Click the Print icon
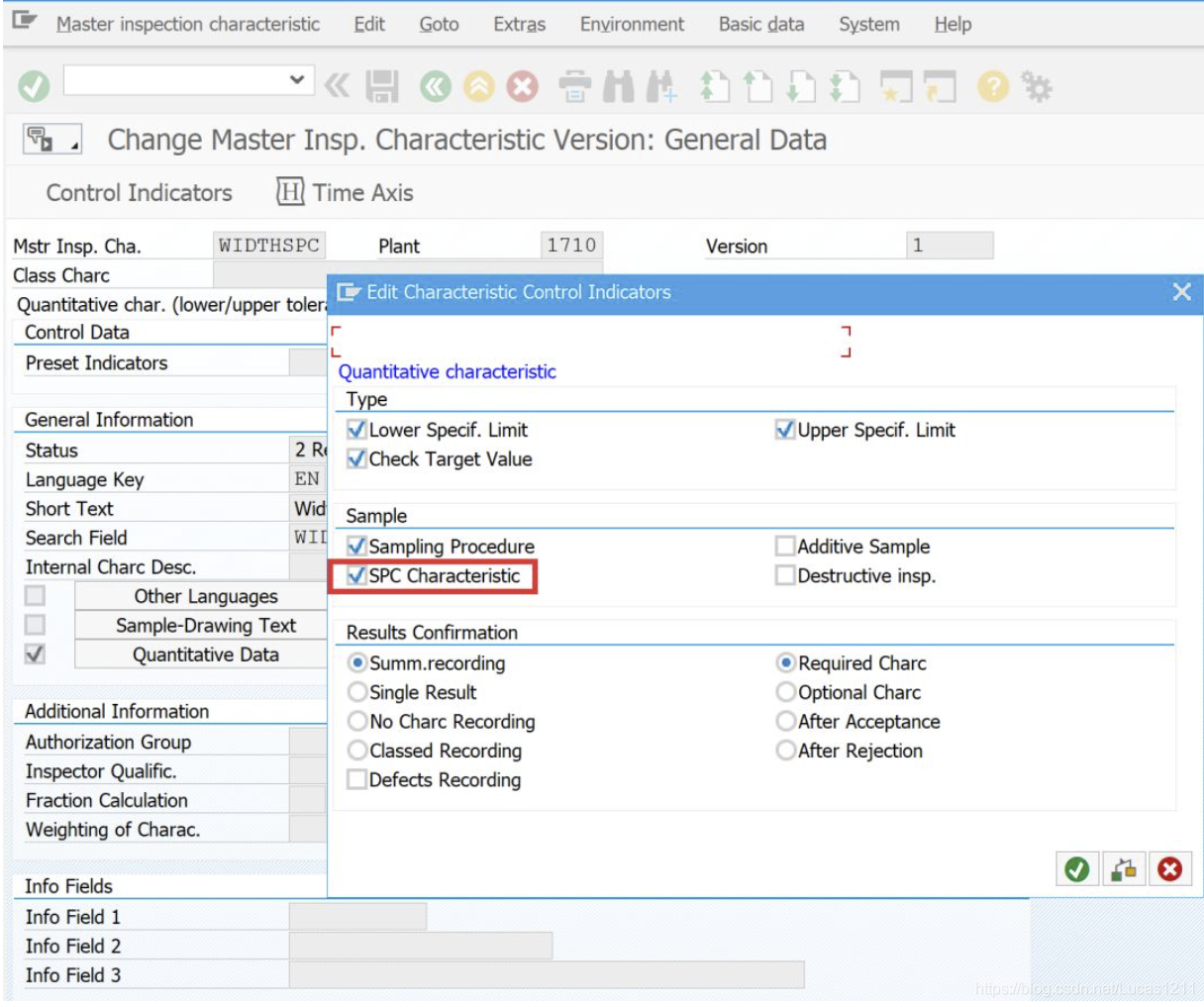 click(x=574, y=87)
